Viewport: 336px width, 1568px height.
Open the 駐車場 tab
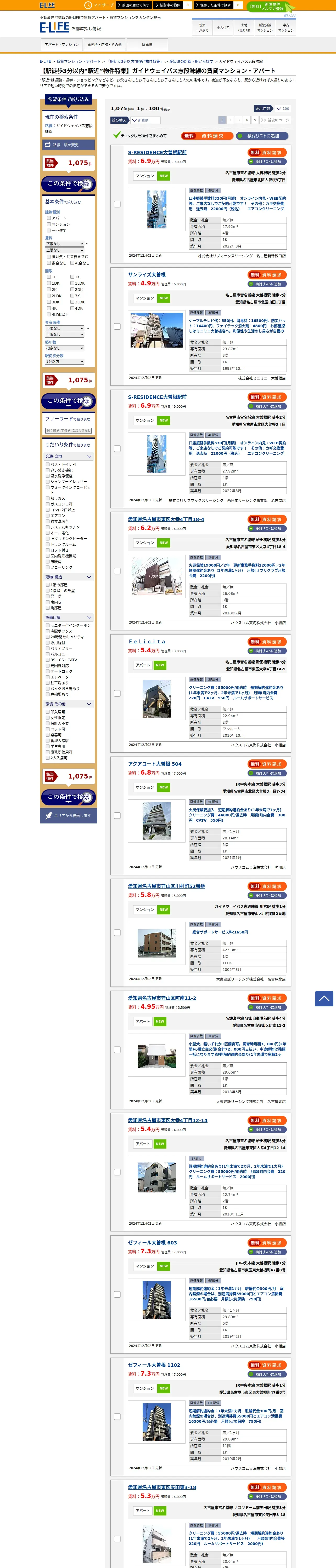coord(147,44)
